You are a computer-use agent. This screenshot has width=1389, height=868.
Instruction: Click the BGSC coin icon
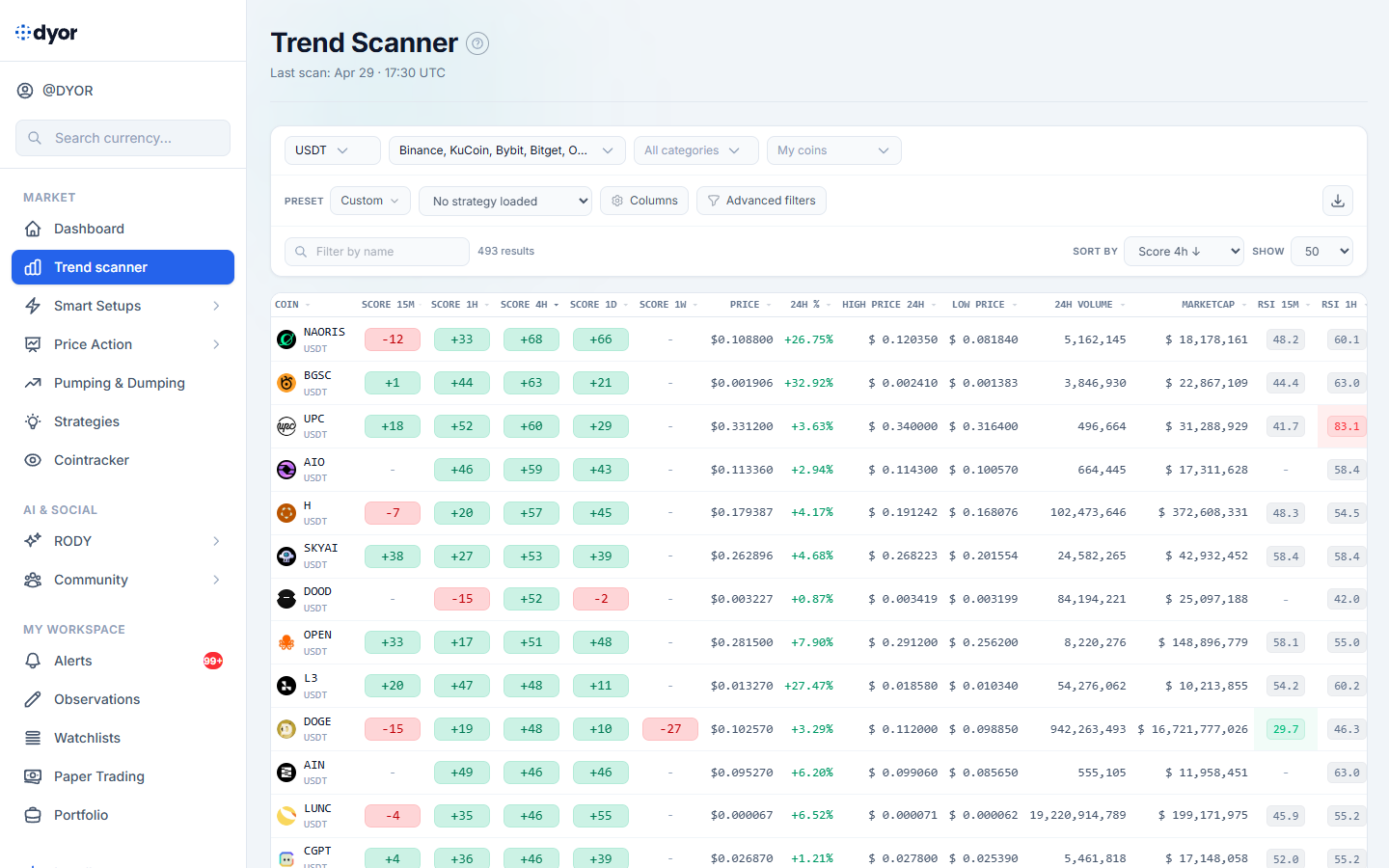286,383
